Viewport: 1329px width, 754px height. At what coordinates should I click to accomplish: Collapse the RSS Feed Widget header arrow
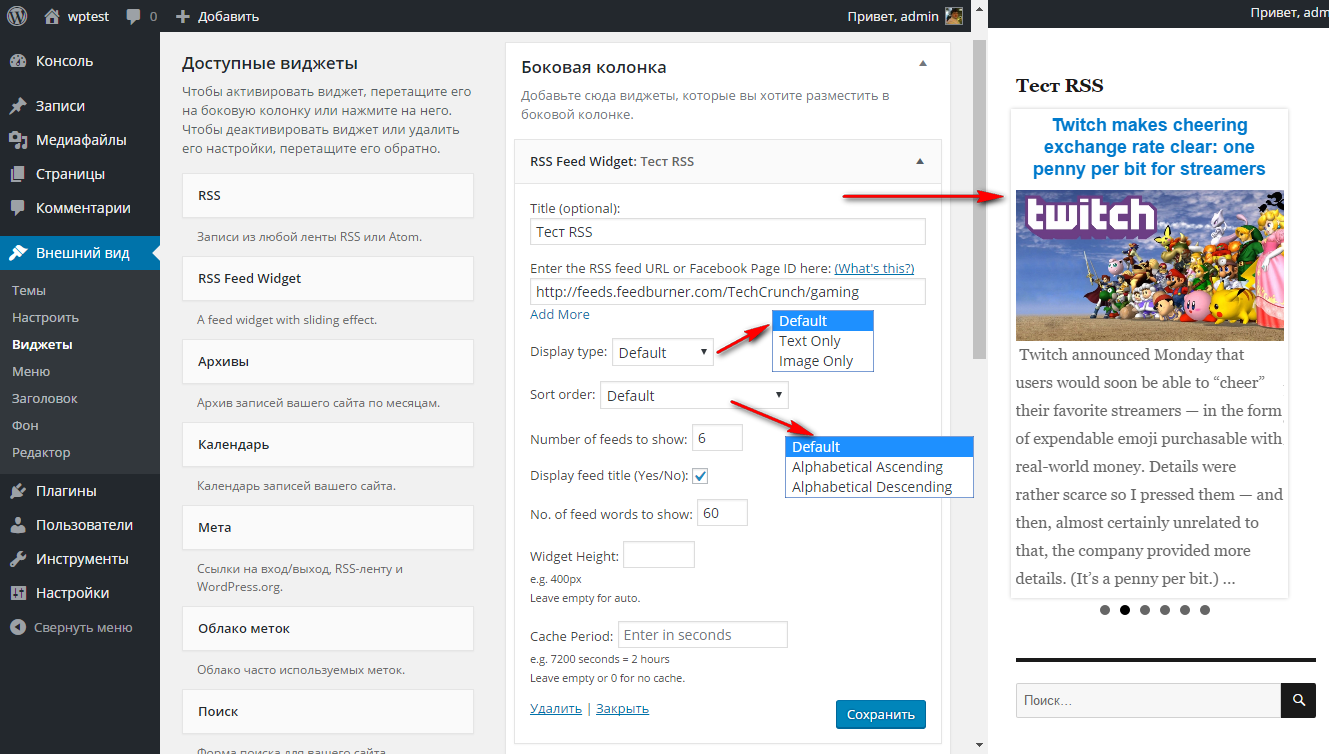920,161
